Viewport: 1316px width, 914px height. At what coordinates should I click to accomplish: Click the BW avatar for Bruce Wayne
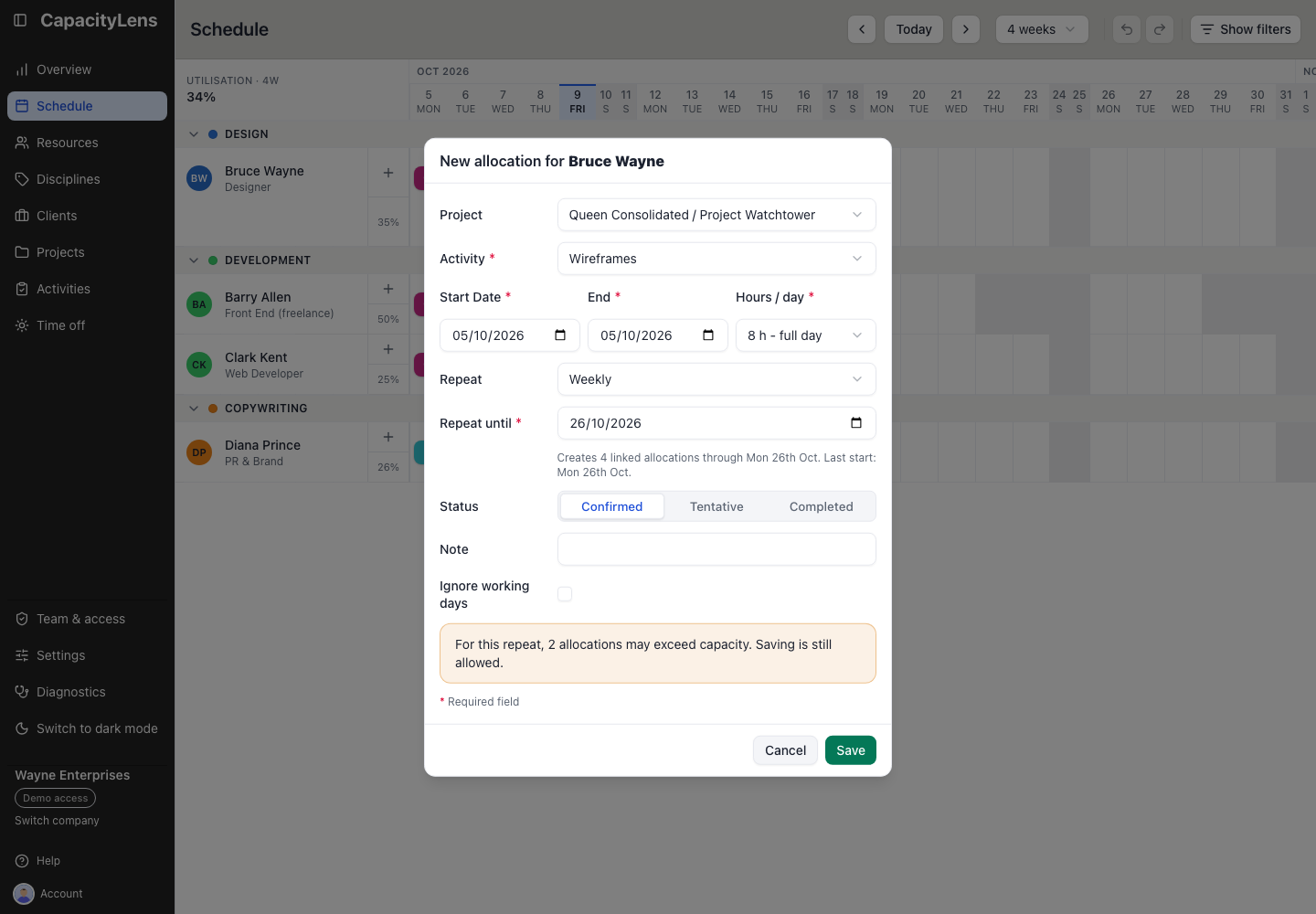199,178
